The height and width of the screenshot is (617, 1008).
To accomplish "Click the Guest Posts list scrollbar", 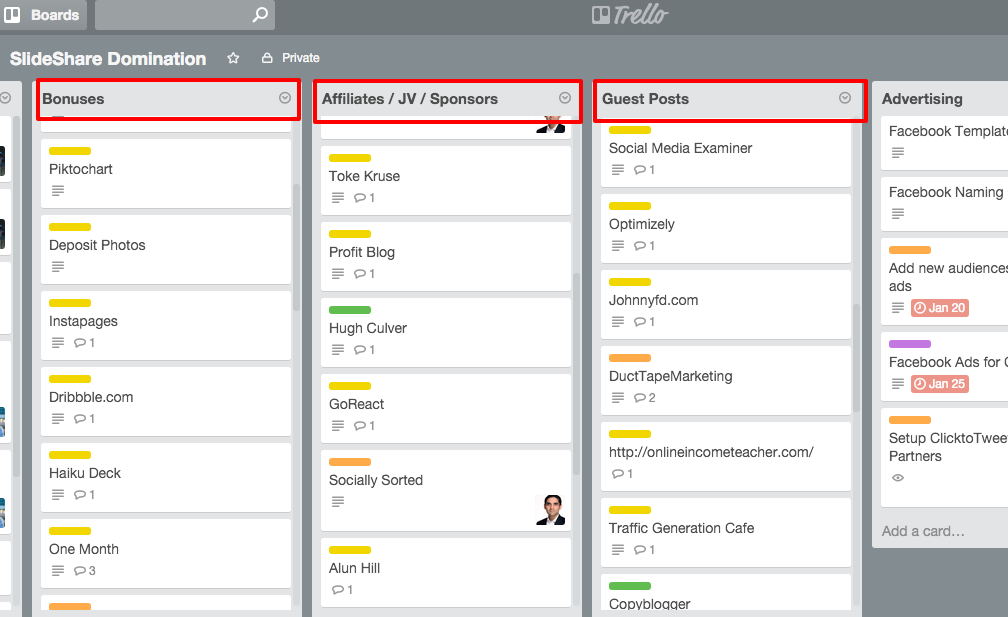I will coord(856,358).
